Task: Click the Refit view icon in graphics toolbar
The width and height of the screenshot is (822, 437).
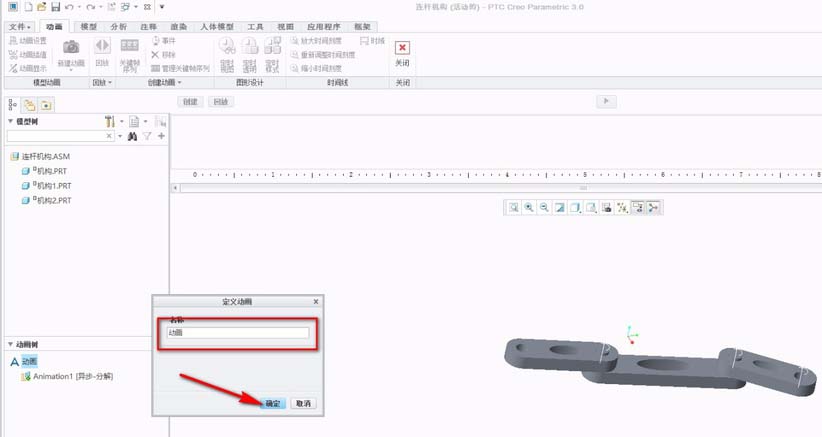Action: tap(514, 207)
